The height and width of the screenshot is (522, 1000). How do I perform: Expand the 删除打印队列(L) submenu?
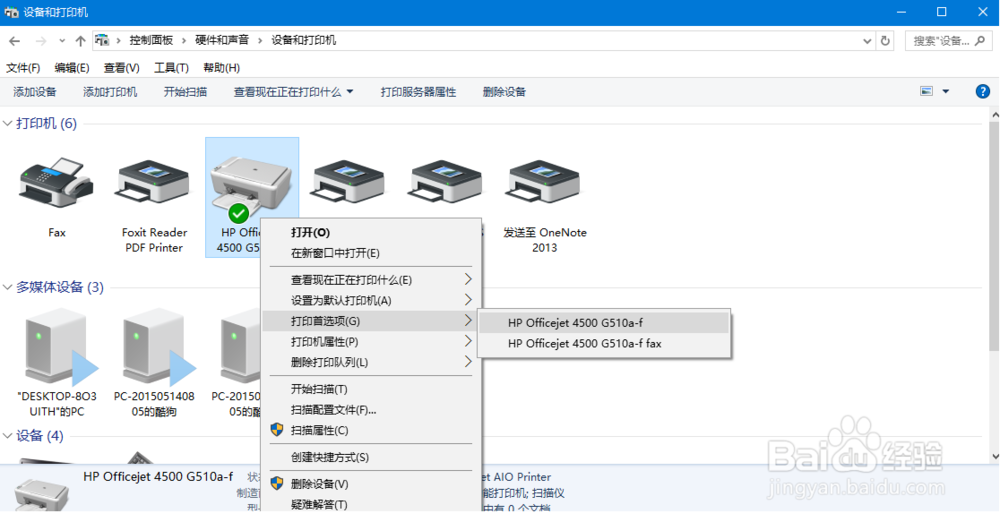[x=467, y=361]
